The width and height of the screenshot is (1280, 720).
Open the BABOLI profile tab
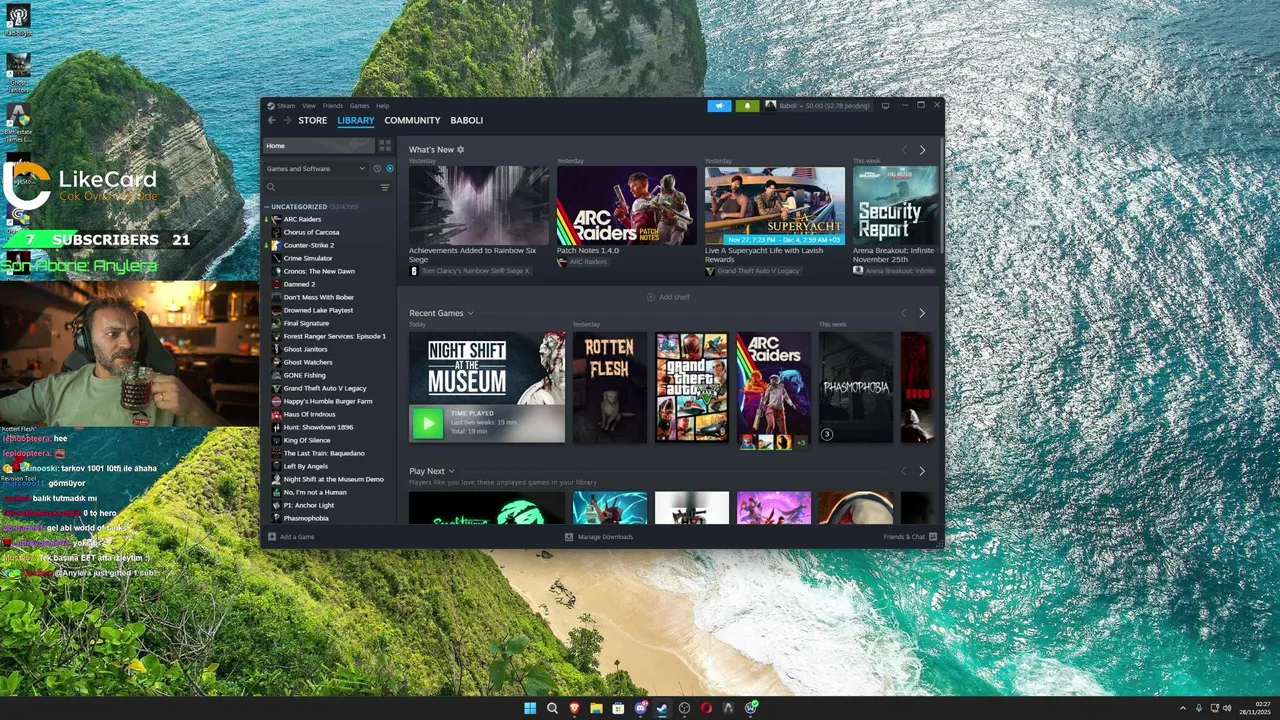coord(467,120)
